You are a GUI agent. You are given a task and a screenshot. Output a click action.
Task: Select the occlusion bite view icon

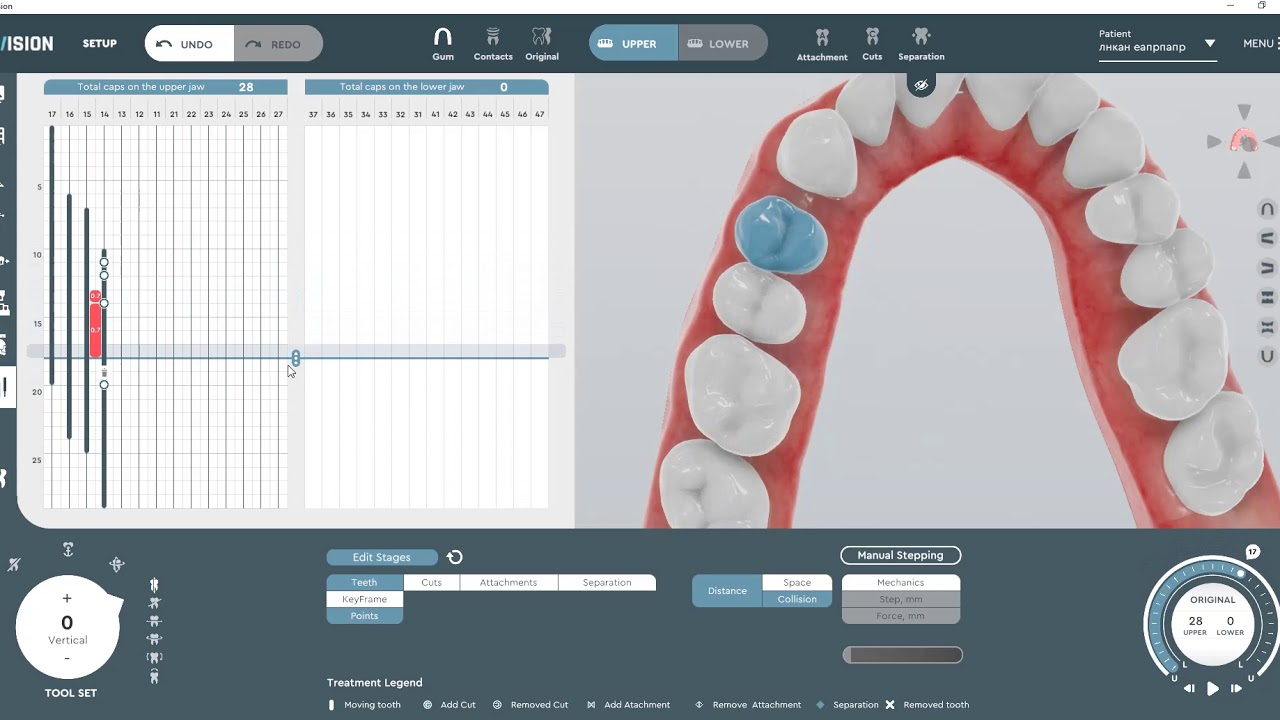click(x=1267, y=327)
